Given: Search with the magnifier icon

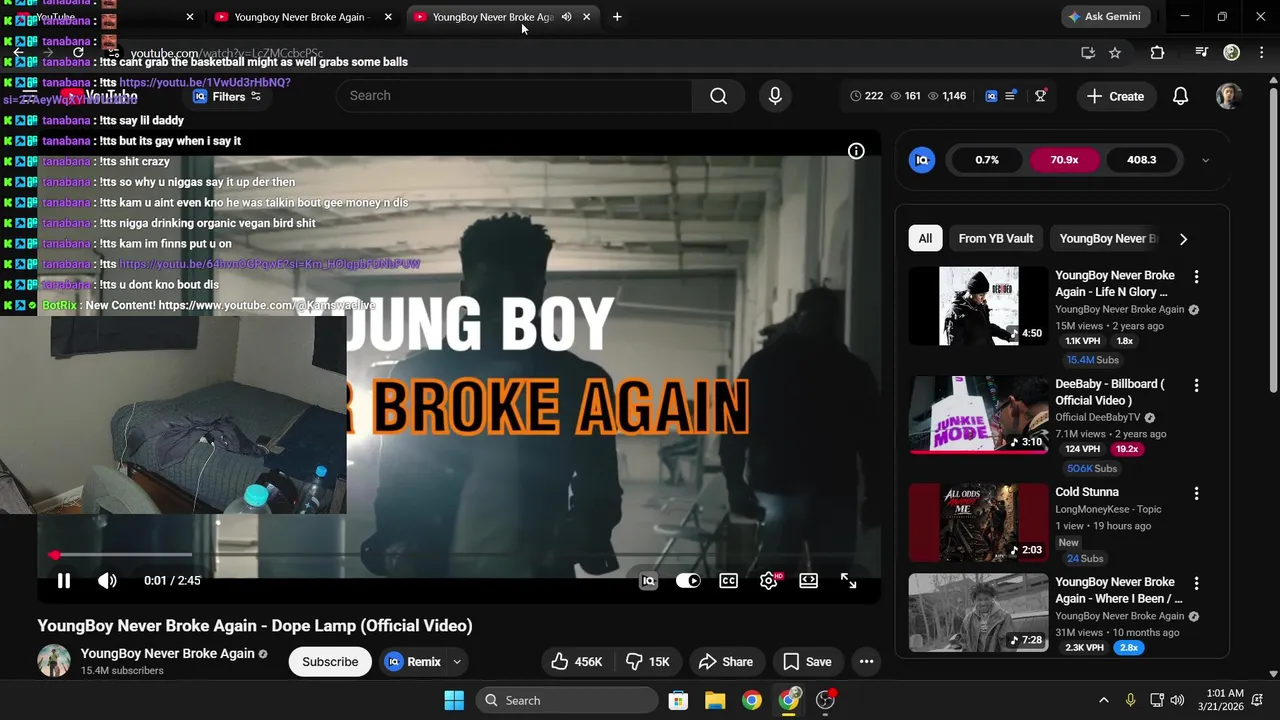Looking at the screenshot, I should [718, 96].
